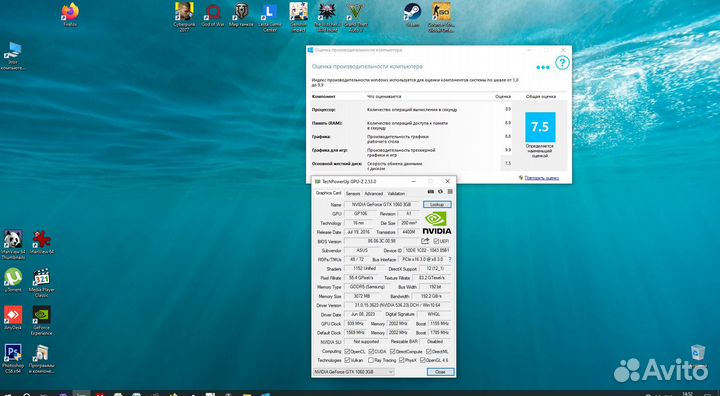Switch to the Advanced tab in GPU-Z
Screen dimensions: 720x396
[373, 194]
